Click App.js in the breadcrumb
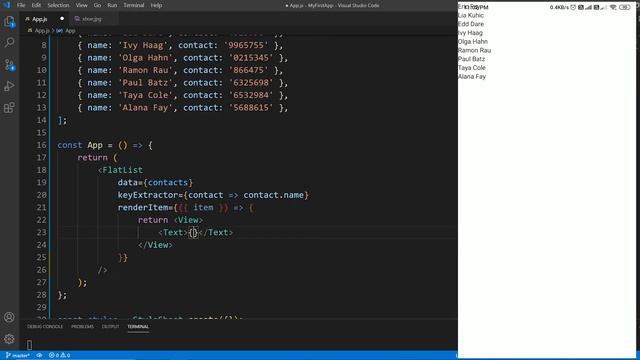The width and height of the screenshot is (640, 360). click(42, 31)
